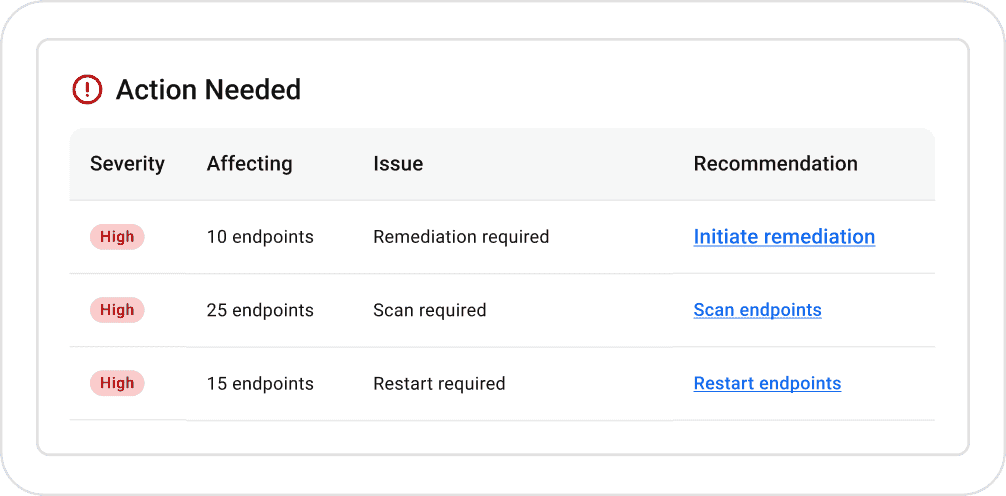Click the High badge in the restart row
The height and width of the screenshot is (496, 1006).
117,383
